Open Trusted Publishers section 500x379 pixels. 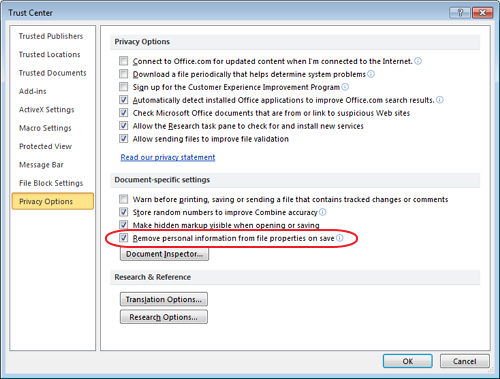[51, 36]
